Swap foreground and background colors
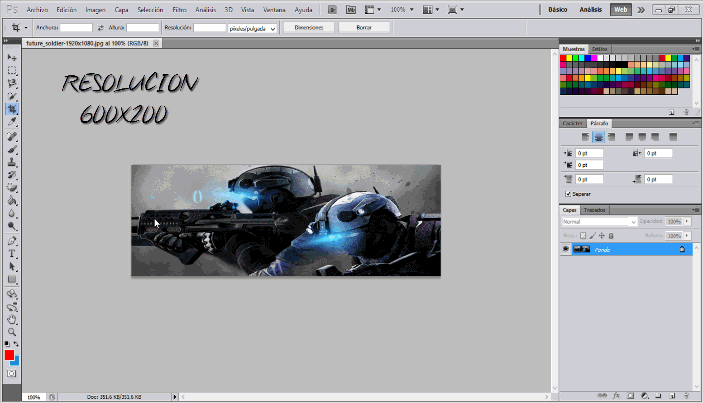The image size is (703, 403). point(16,344)
